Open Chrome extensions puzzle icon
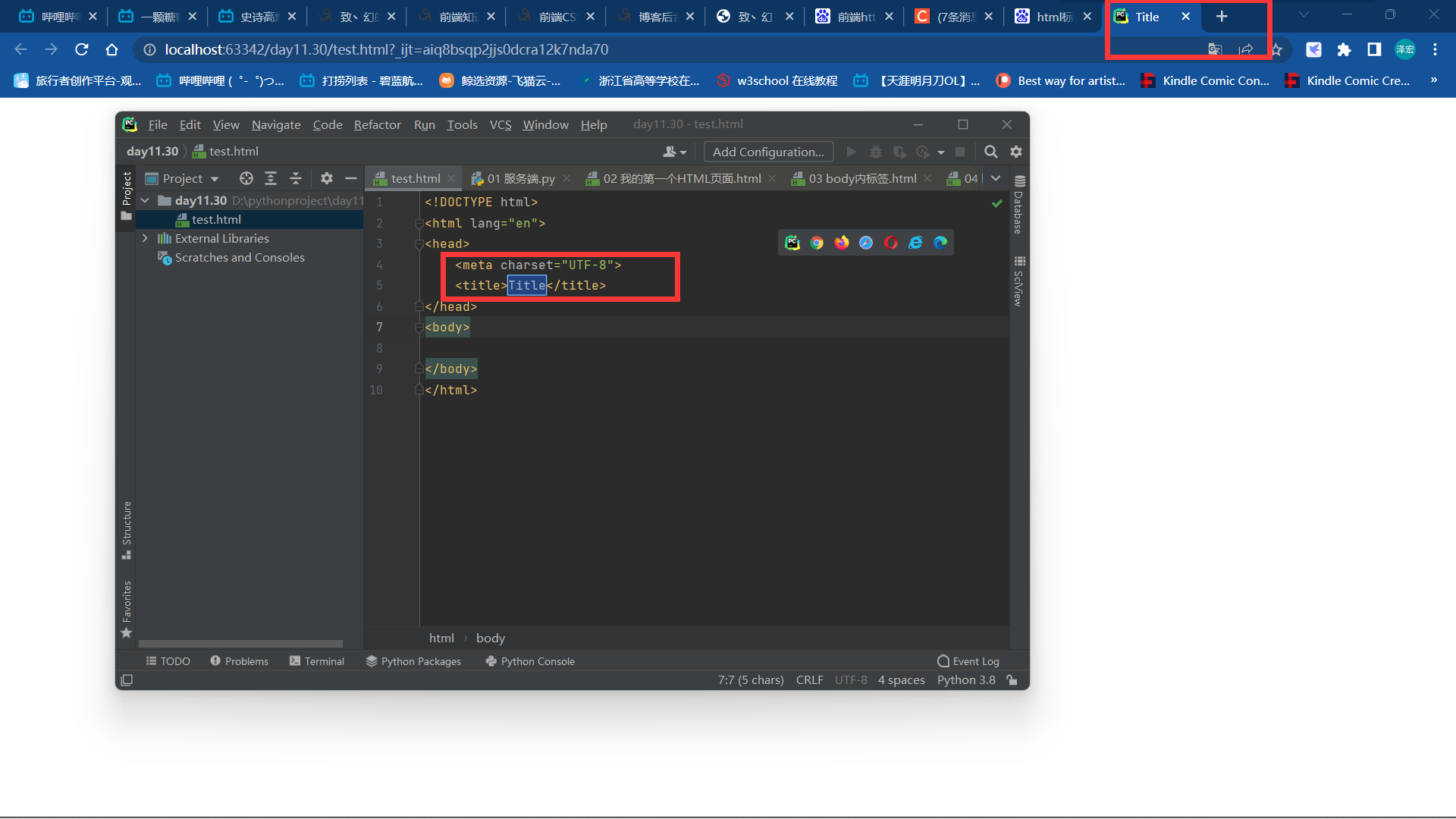The width and height of the screenshot is (1456, 819). [1344, 49]
